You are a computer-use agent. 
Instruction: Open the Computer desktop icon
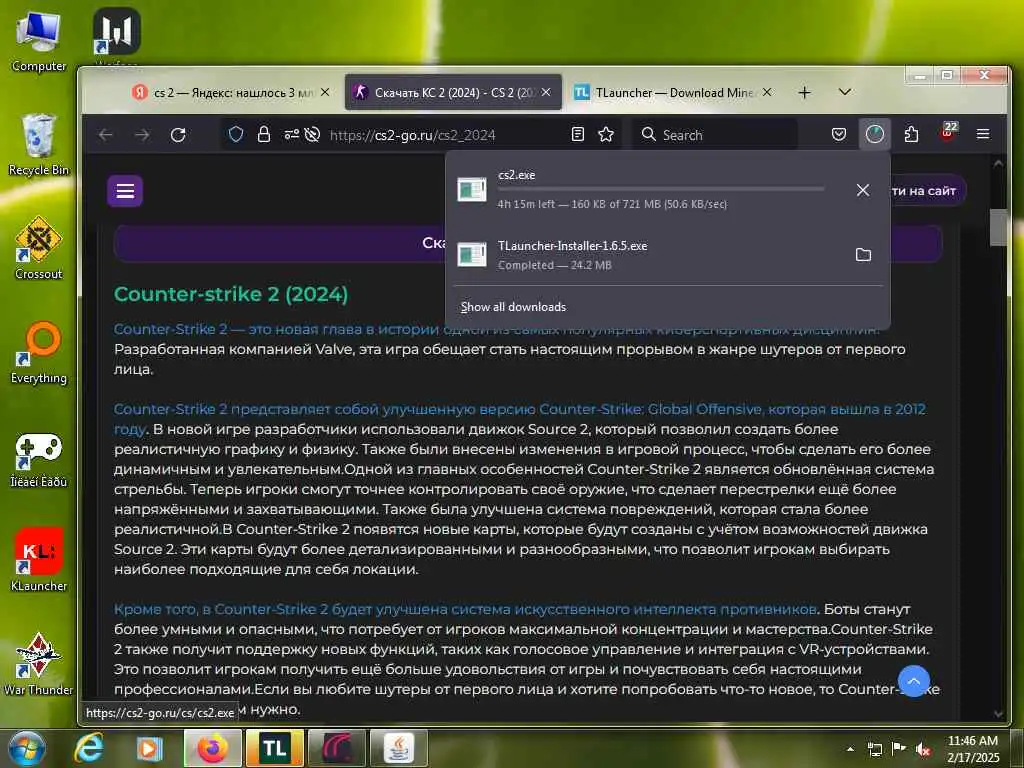[x=39, y=40]
